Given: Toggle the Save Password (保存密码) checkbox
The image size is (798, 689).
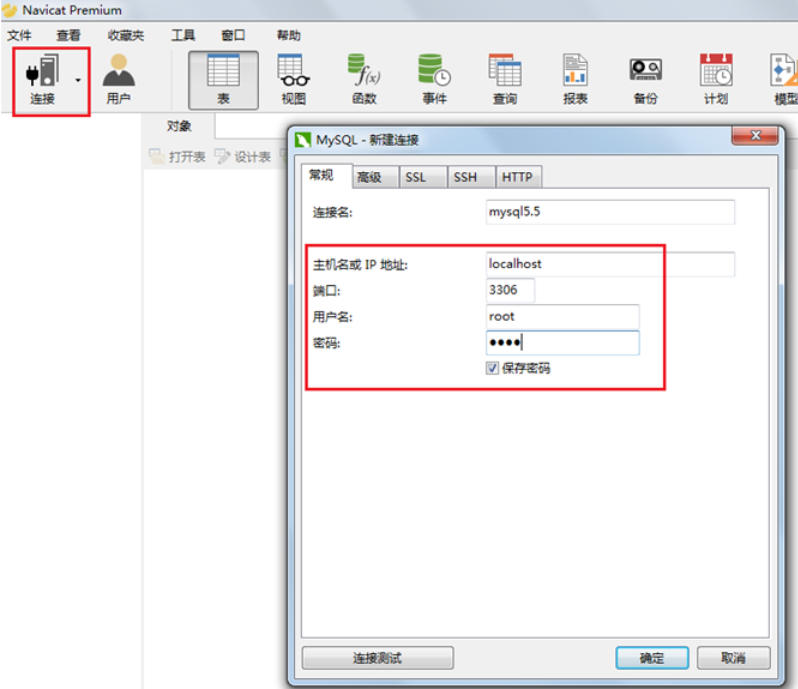Looking at the screenshot, I should coord(492,368).
